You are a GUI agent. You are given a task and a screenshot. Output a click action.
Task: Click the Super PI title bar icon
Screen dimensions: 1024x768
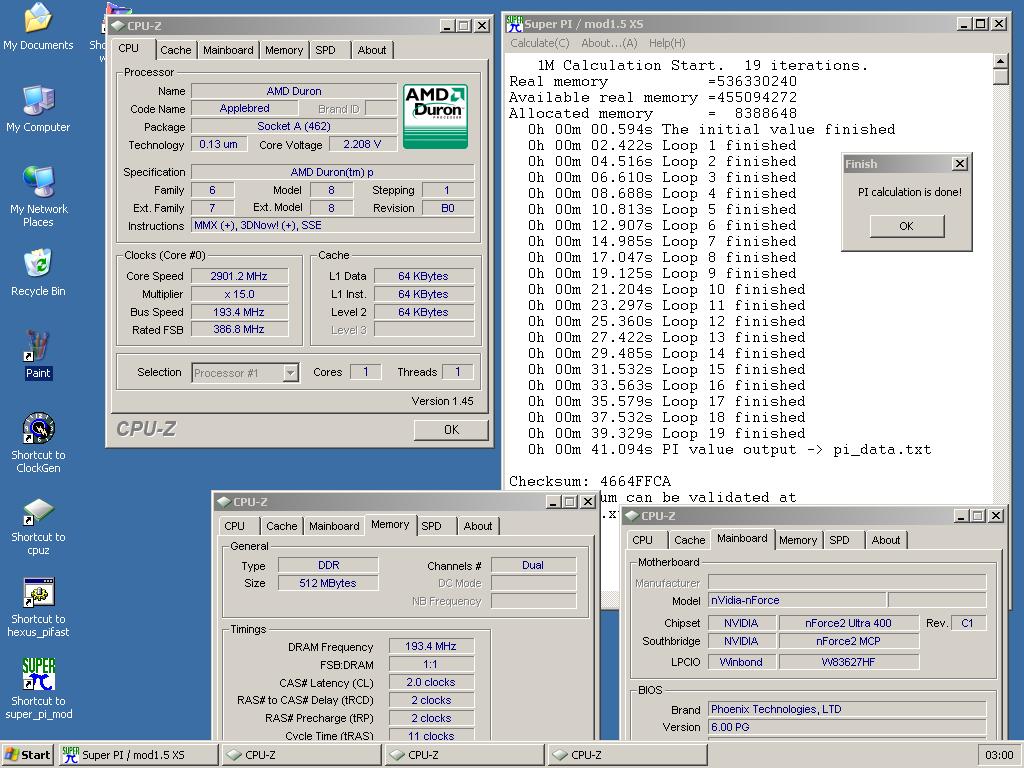pyautogui.click(x=515, y=24)
